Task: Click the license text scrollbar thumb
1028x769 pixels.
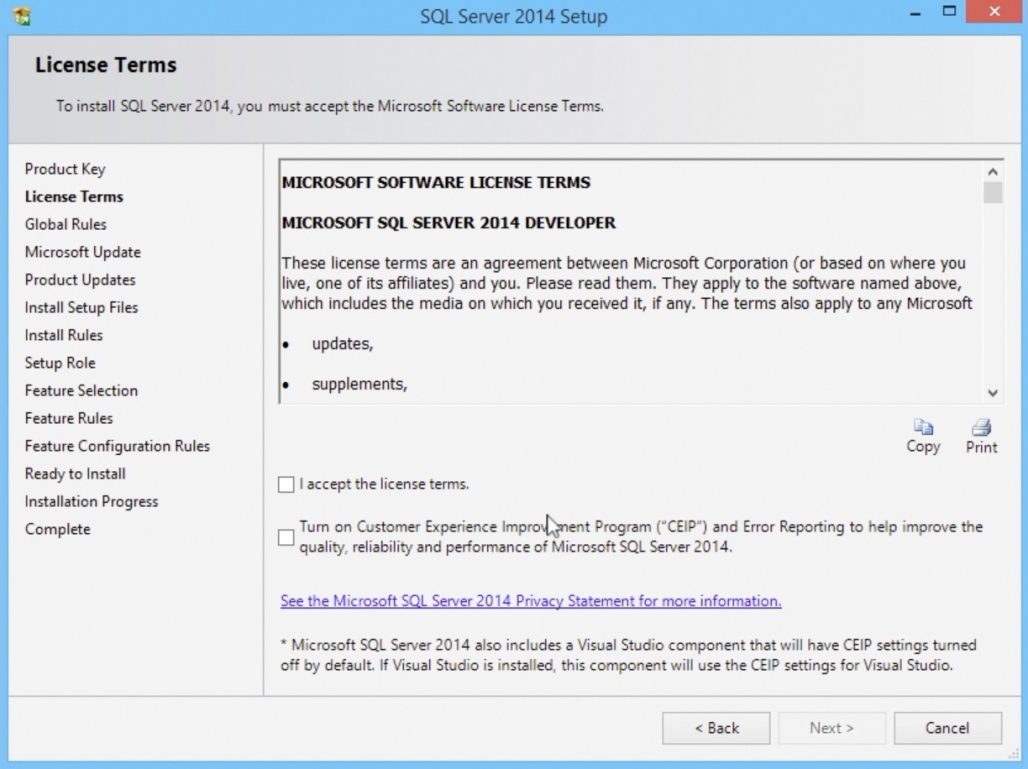Action: coord(993,193)
